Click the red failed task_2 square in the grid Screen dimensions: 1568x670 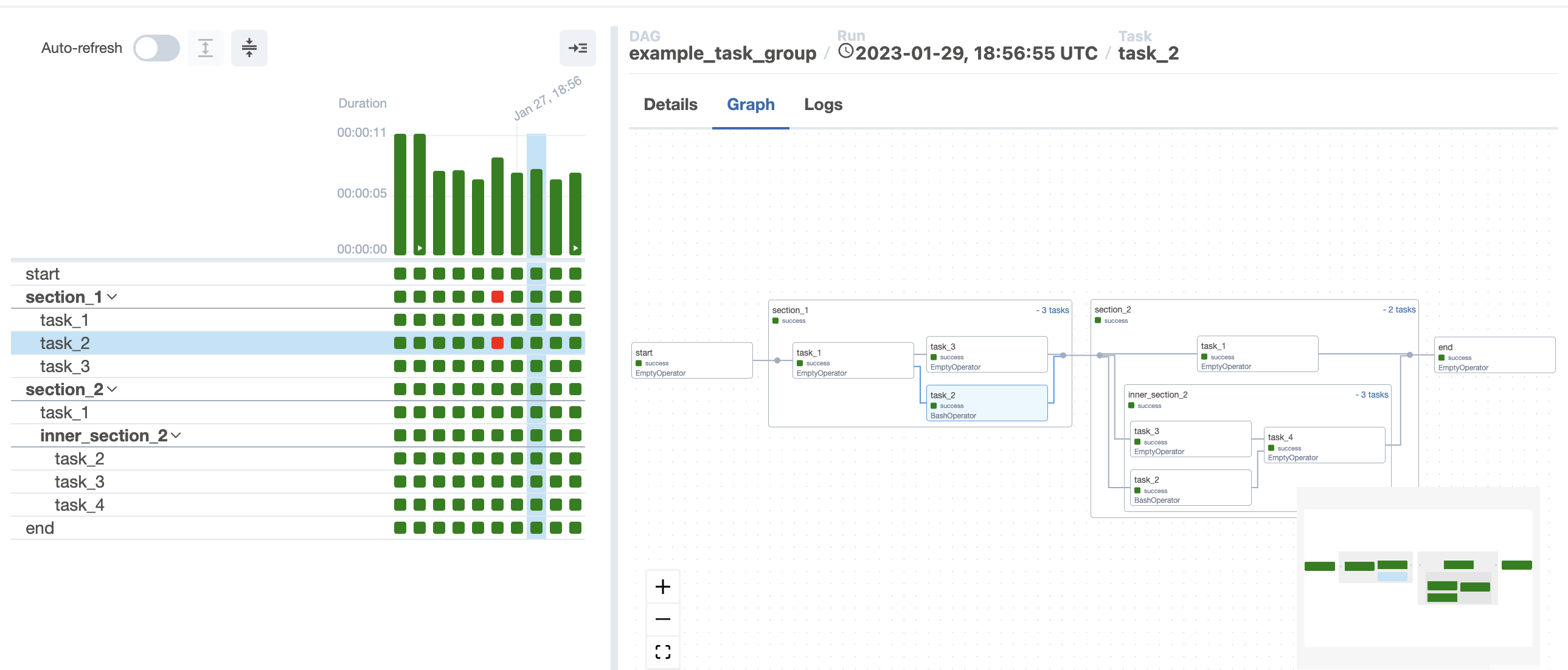(497, 343)
